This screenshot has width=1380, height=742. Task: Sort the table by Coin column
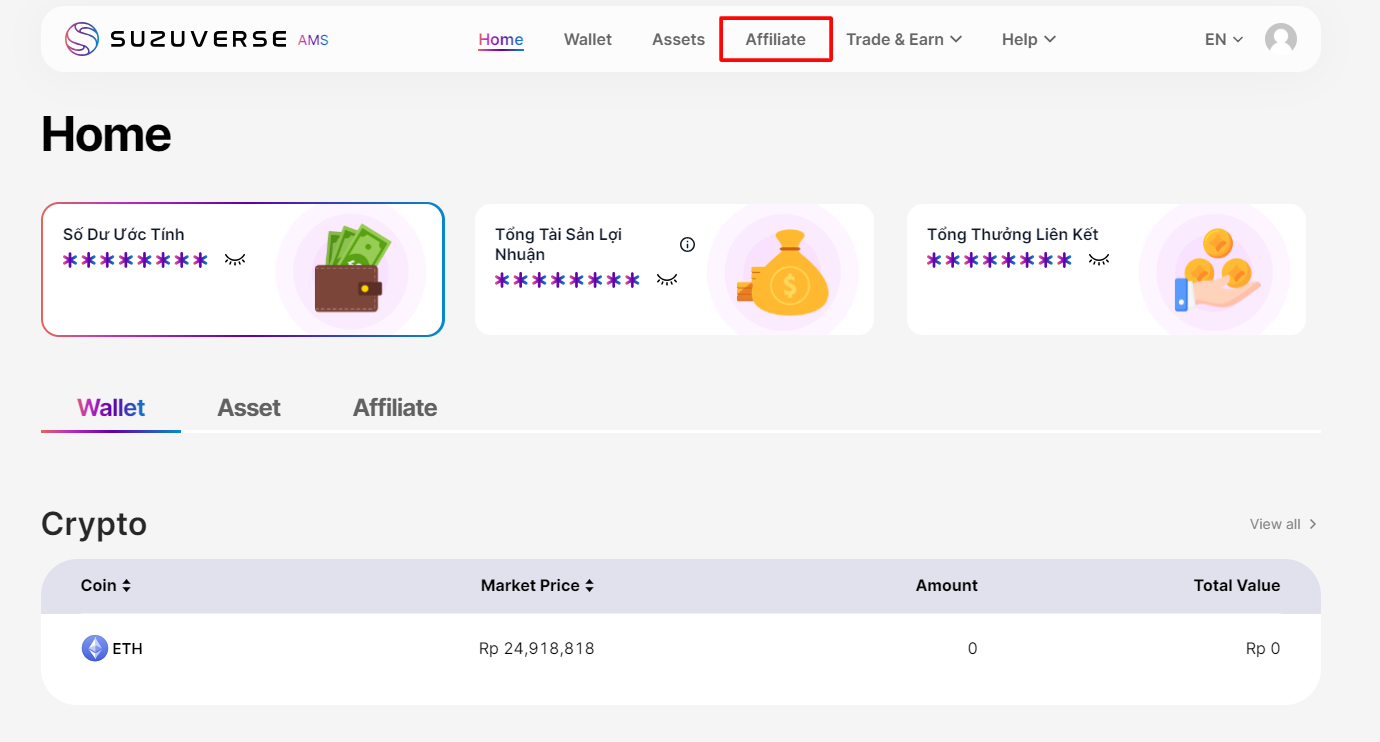[x=106, y=586]
